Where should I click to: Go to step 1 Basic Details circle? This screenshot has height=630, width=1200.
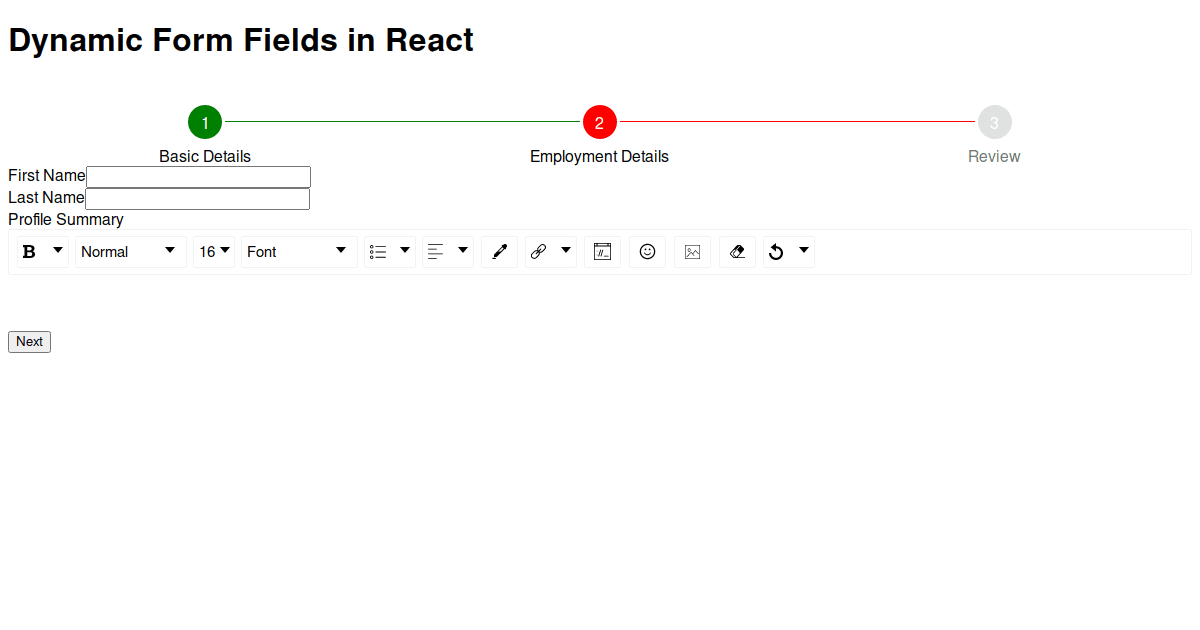(x=205, y=122)
